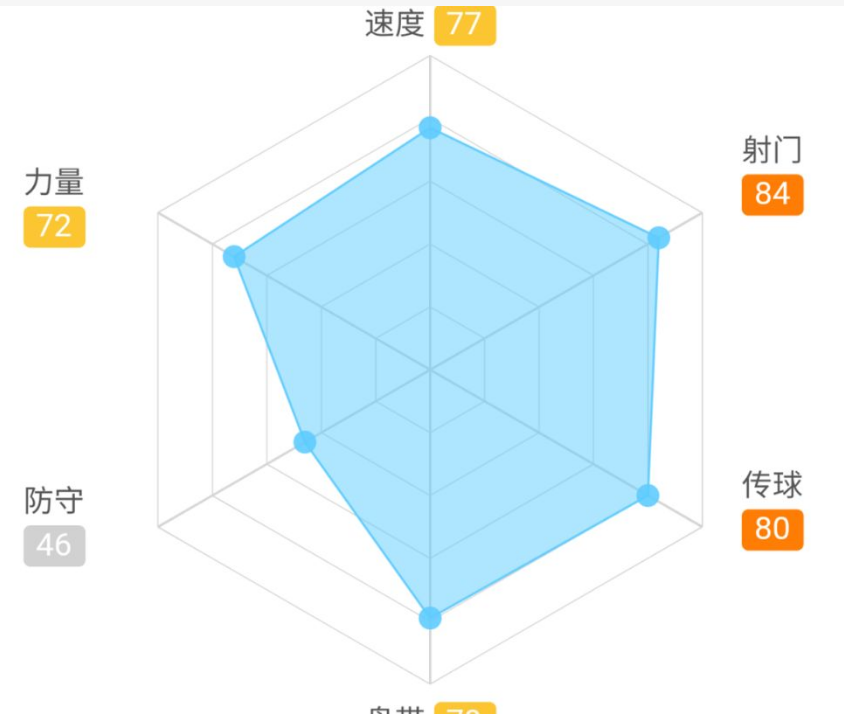Click the orange 80 score badge
Image resolution: width=844 pixels, height=714 pixels.
(772, 530)
